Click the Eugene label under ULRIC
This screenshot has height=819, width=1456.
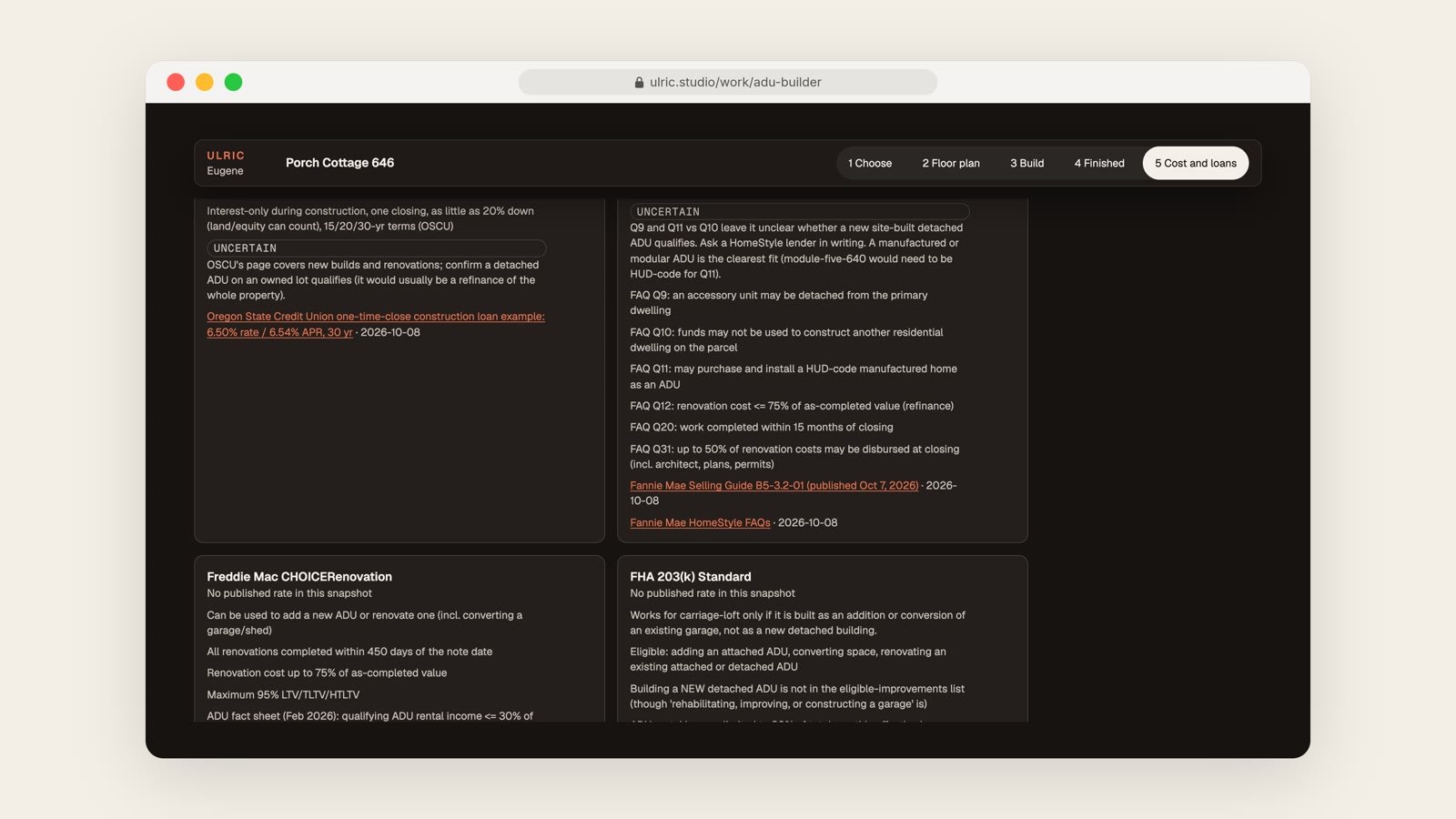click(225, 171)
